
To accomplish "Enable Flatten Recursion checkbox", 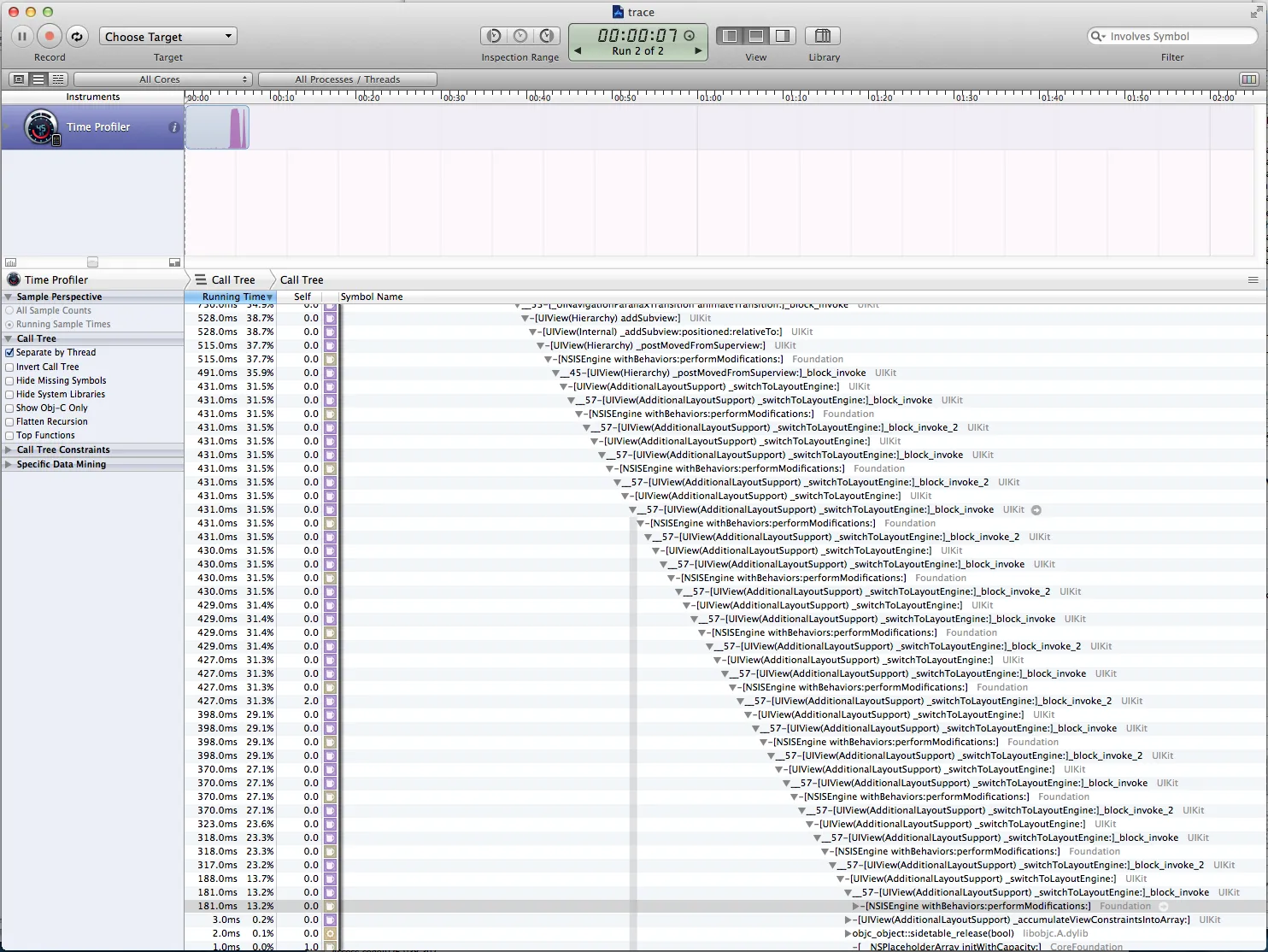I will pos(9,421).
